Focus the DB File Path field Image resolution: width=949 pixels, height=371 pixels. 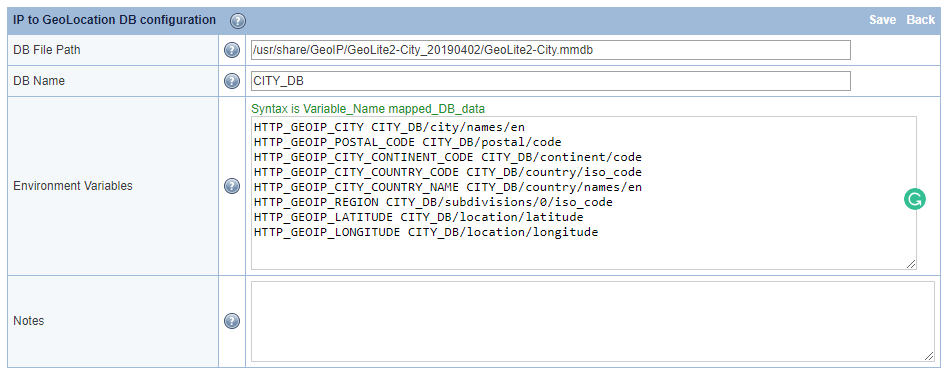[x=551, y=50]
